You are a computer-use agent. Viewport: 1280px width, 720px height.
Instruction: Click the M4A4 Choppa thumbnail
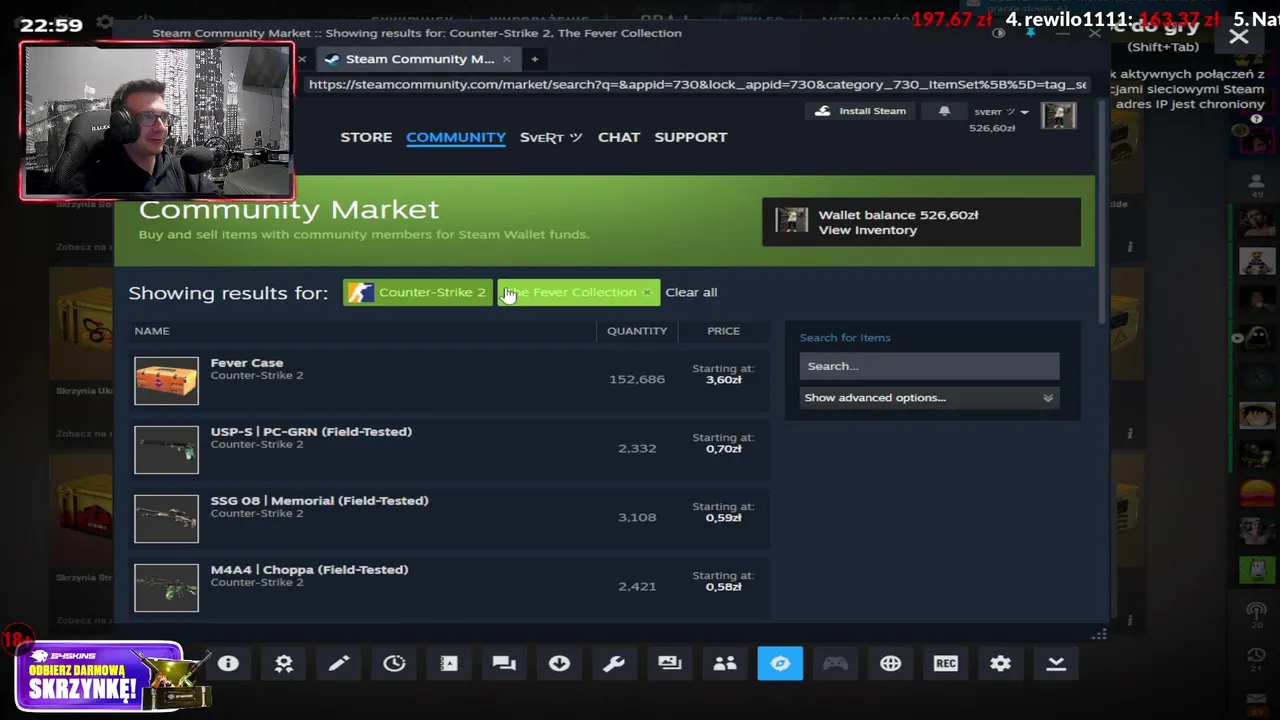tap(166, 587)
